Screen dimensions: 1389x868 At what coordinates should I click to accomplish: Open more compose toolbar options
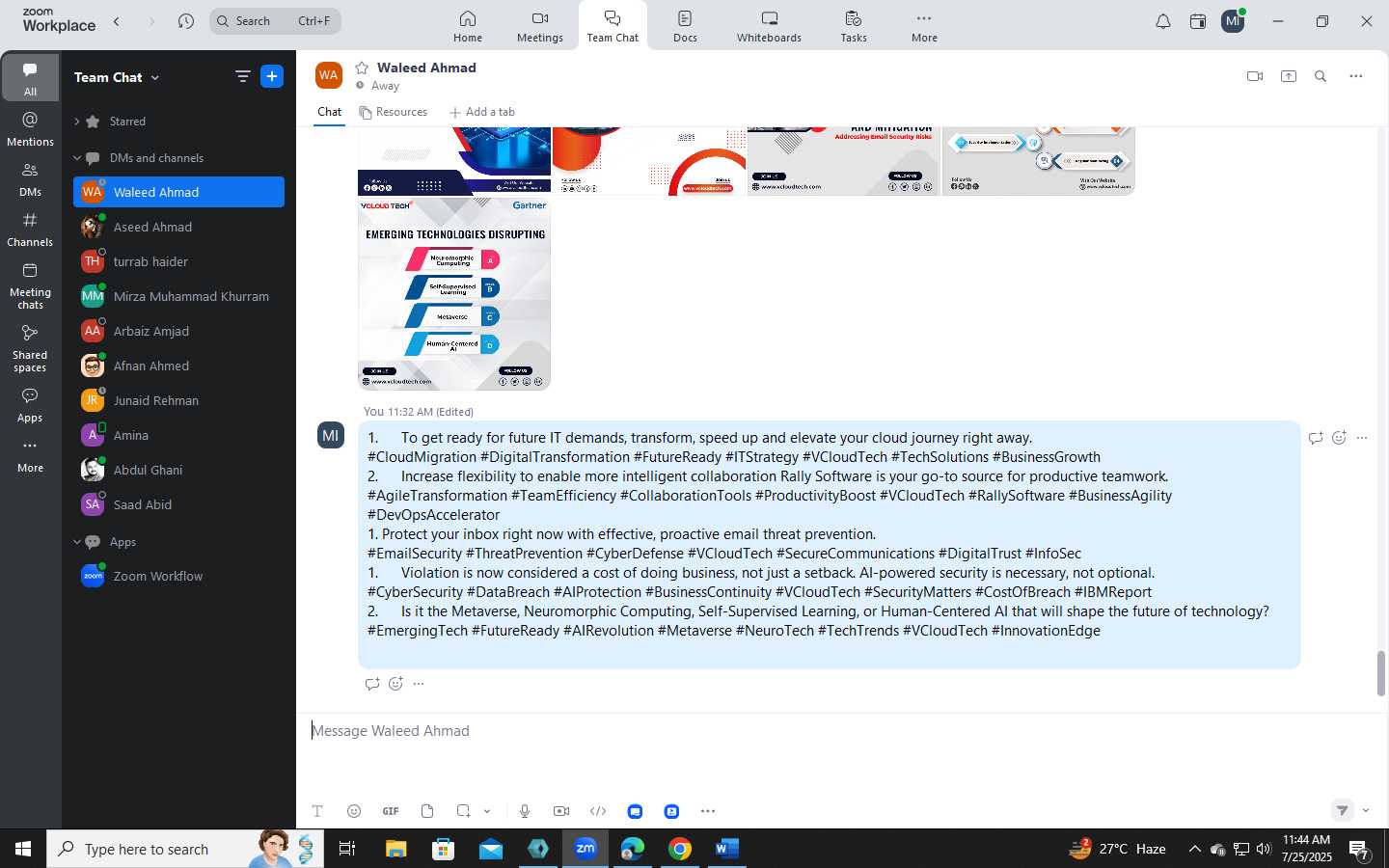(x=708, y=811)
